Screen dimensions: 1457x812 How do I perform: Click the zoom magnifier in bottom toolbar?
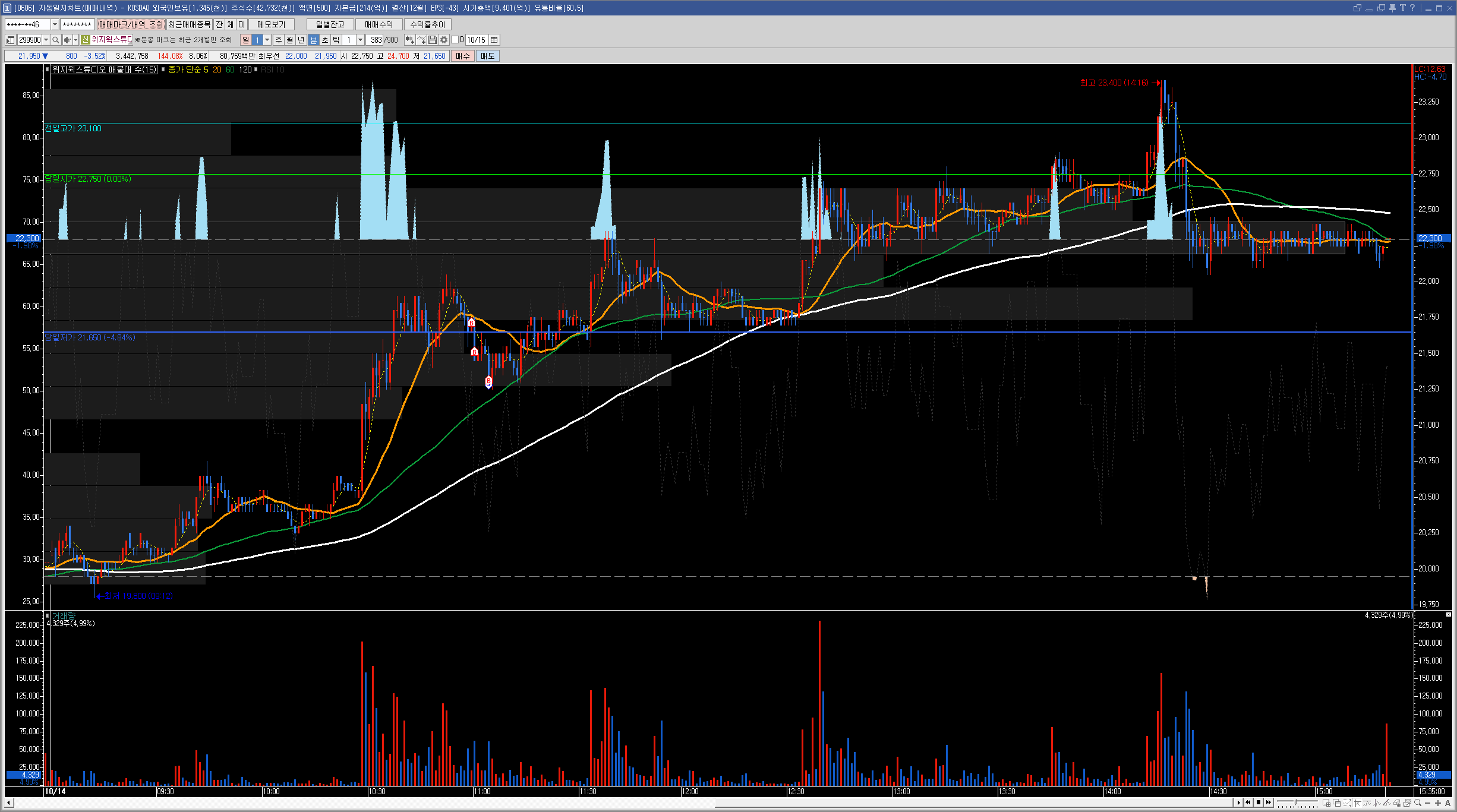tap(1418, 802)
